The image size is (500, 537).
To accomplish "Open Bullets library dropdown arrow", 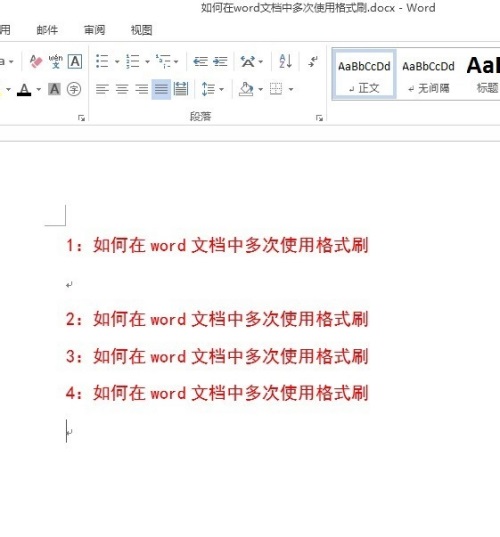I will point(117,62).
